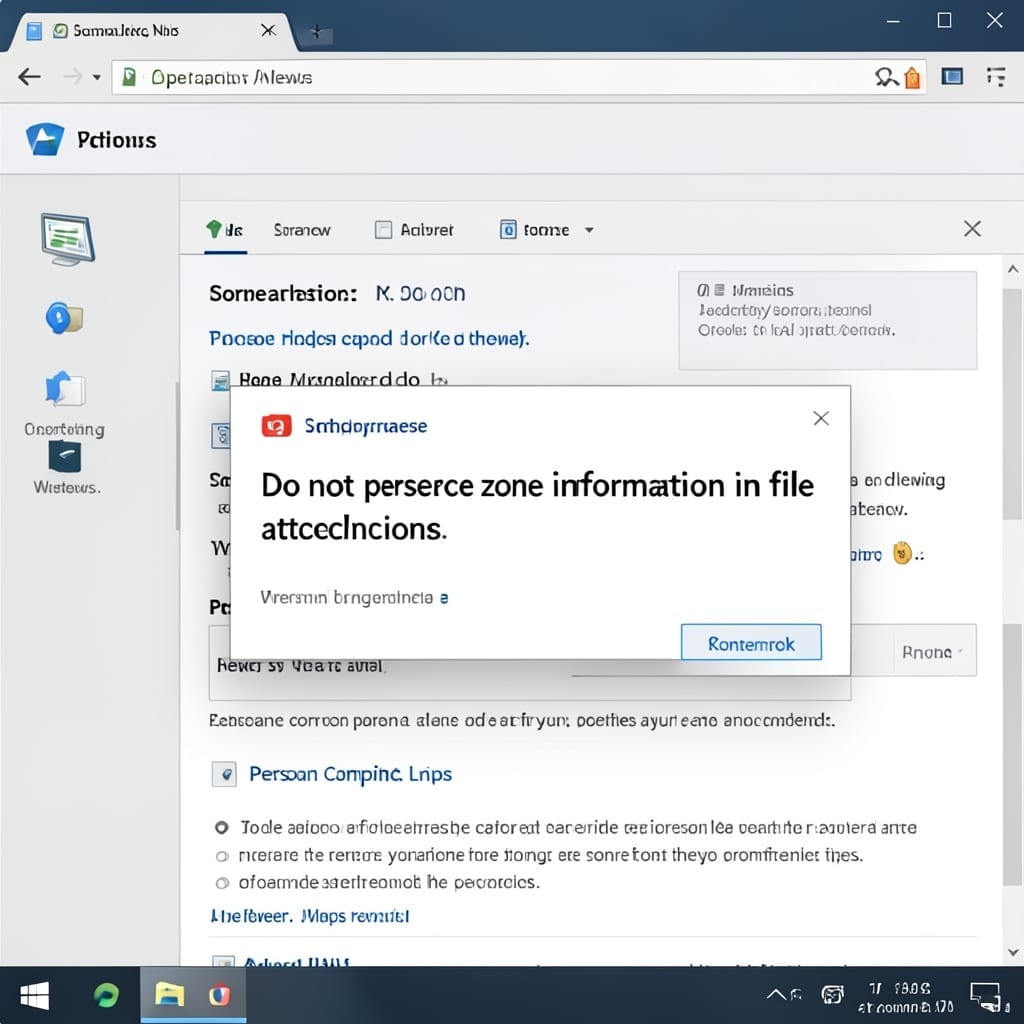Open the Wrersmn brngerolncla link

(x=354, y=598)
